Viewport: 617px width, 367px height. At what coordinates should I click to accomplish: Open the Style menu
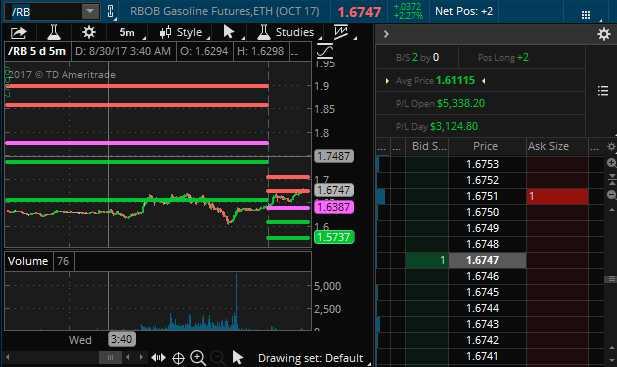point(184,32)
